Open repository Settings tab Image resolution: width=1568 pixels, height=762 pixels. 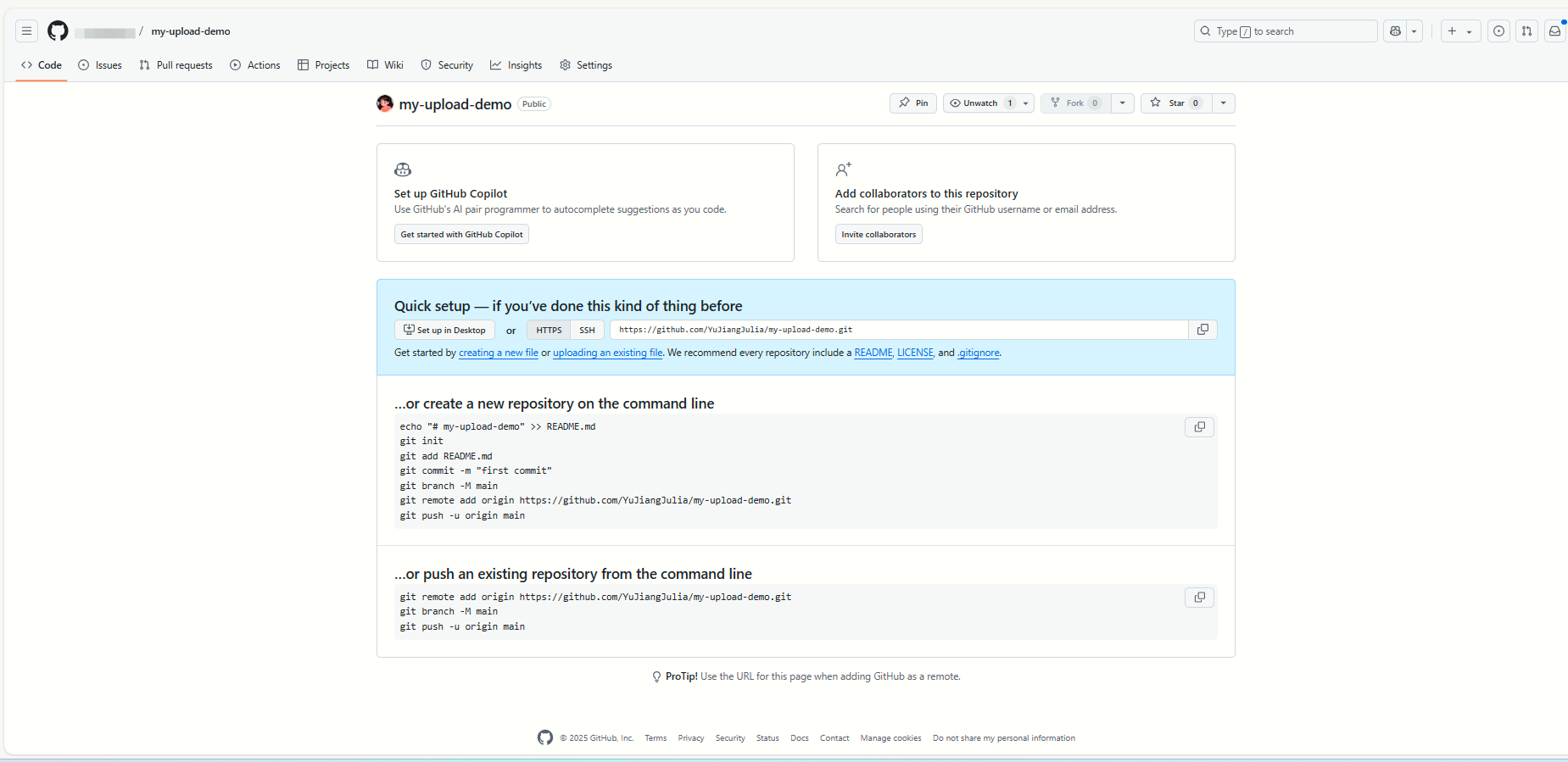(586, 65)
